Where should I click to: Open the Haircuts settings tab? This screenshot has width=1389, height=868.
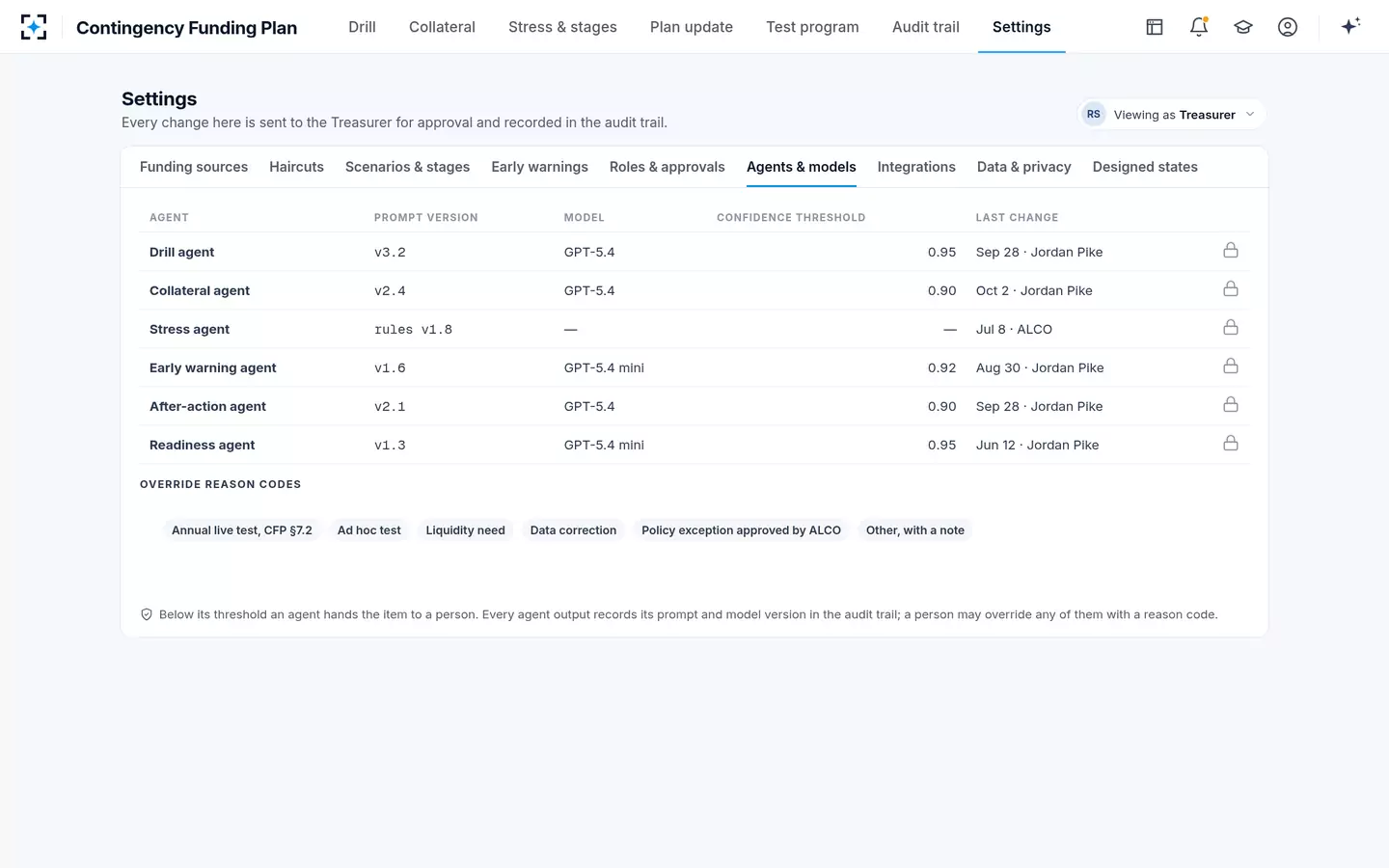[296, 167]
